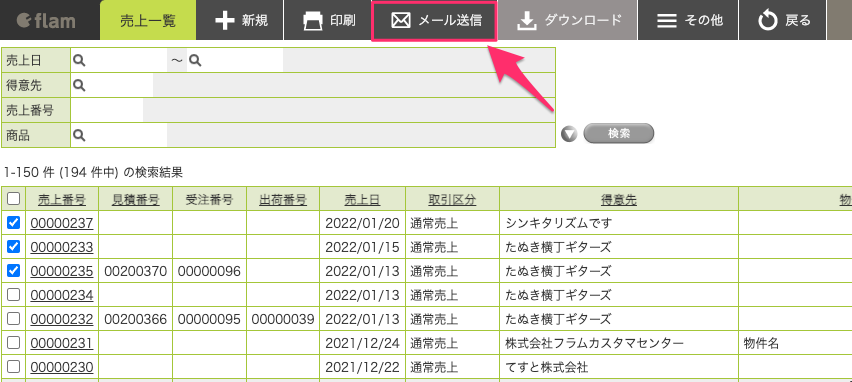852x382 pixels.
Task: Sort by the 得意先 column header
Action: pyautogui.click(x=618, y=200)
